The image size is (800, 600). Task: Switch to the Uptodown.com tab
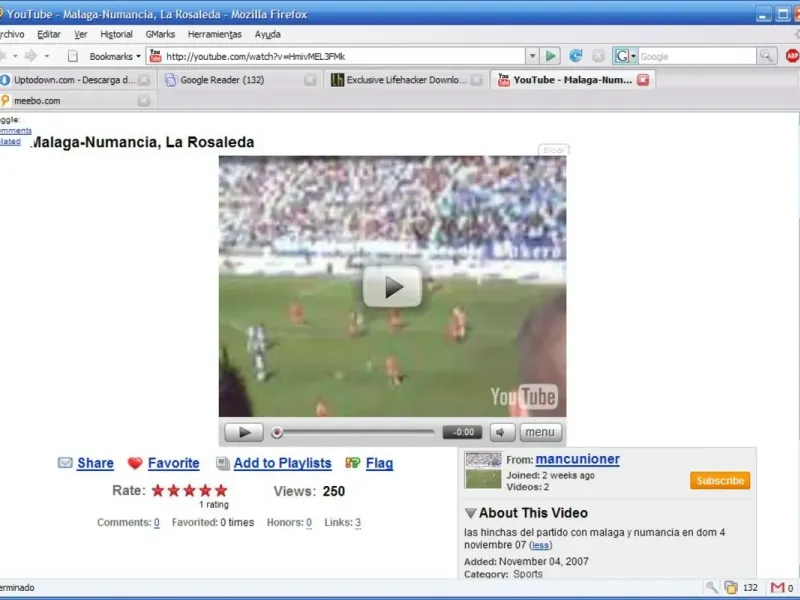point(74,80)
